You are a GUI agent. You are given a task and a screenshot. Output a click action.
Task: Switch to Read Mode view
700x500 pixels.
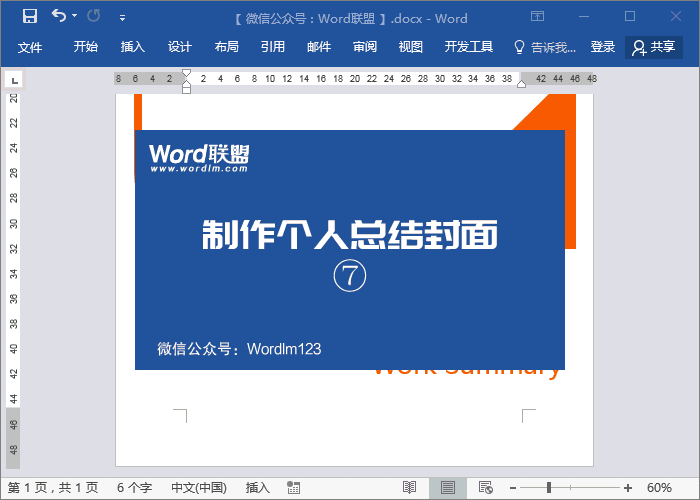tap(409, 488)
